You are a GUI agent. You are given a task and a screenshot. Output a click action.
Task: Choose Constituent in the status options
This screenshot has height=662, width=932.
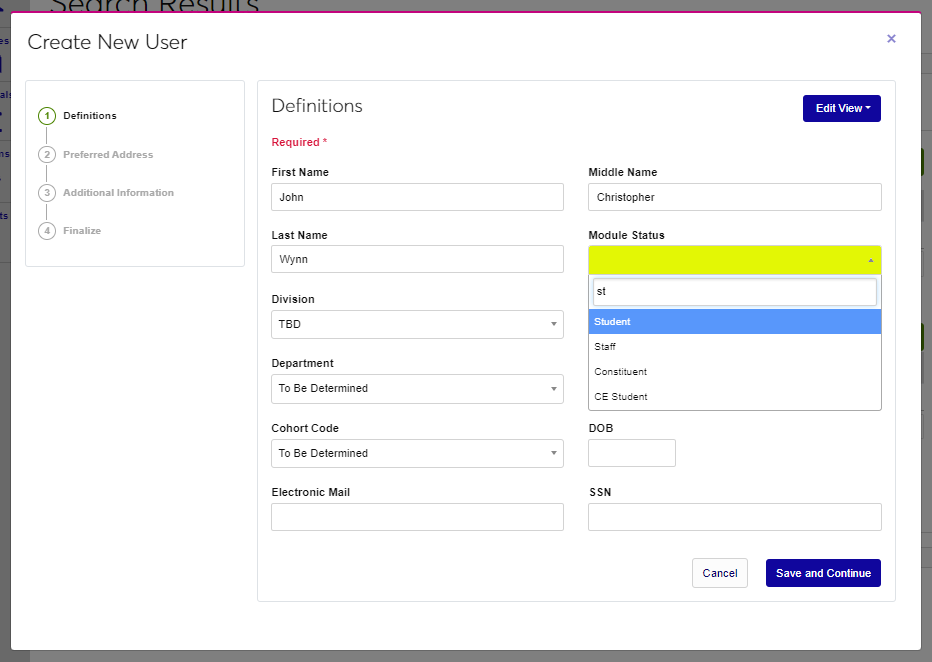[734, 372]
